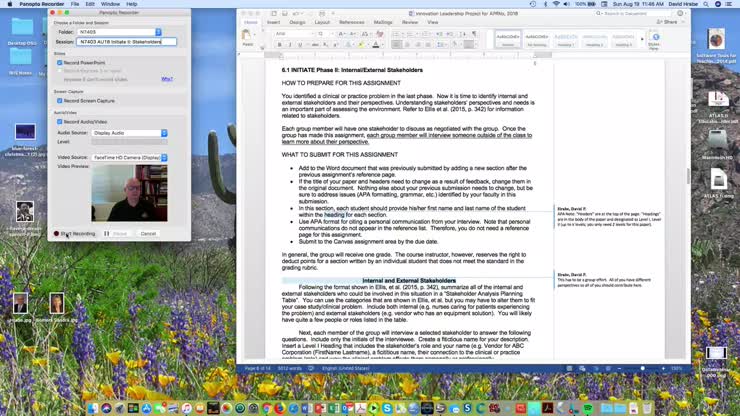Open the References tab in Word
740x416 pixels.
(x=352, y=22)
